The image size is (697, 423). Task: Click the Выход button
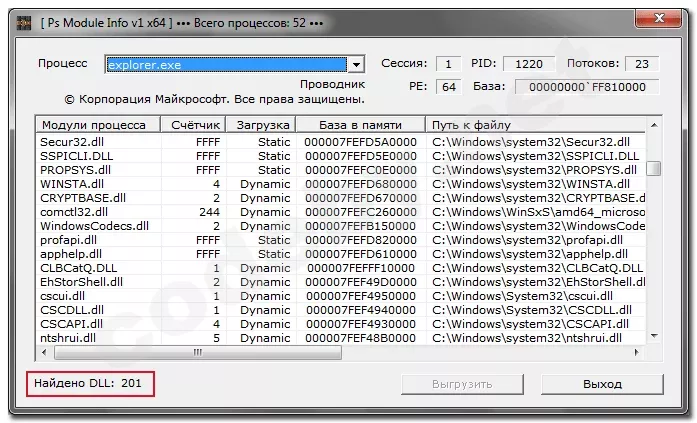point(602,384)
